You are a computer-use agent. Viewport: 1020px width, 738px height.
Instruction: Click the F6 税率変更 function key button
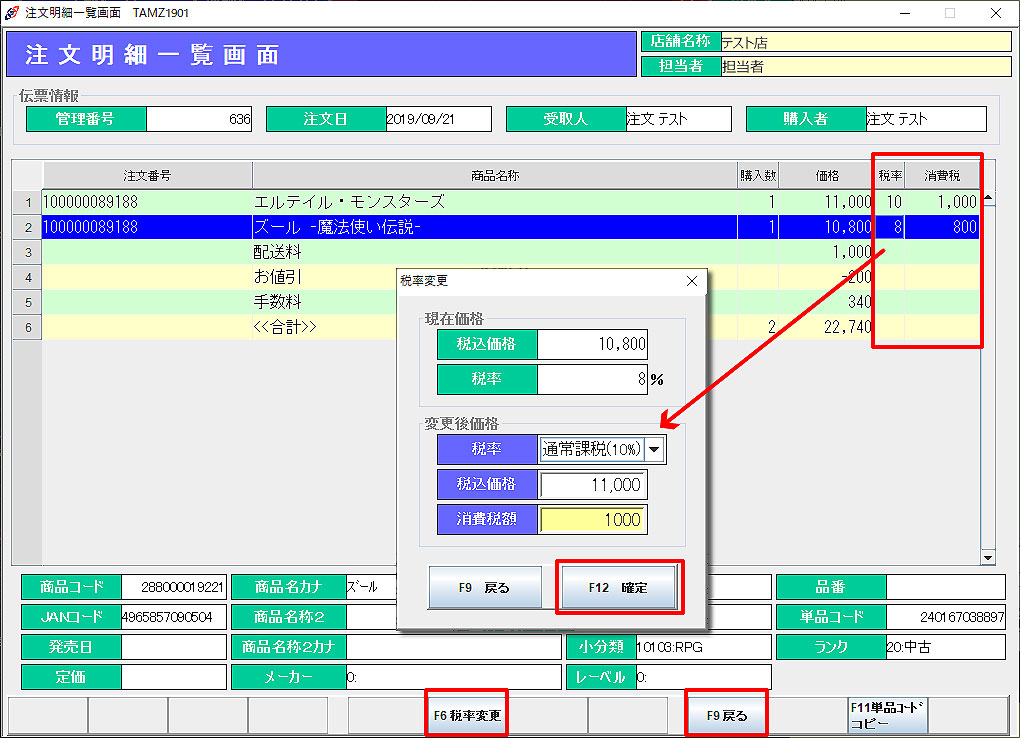[x=466, y=716]
